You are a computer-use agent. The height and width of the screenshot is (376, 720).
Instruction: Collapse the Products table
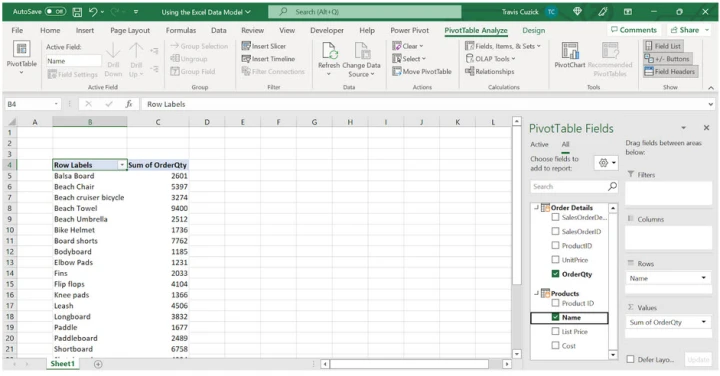536,293
